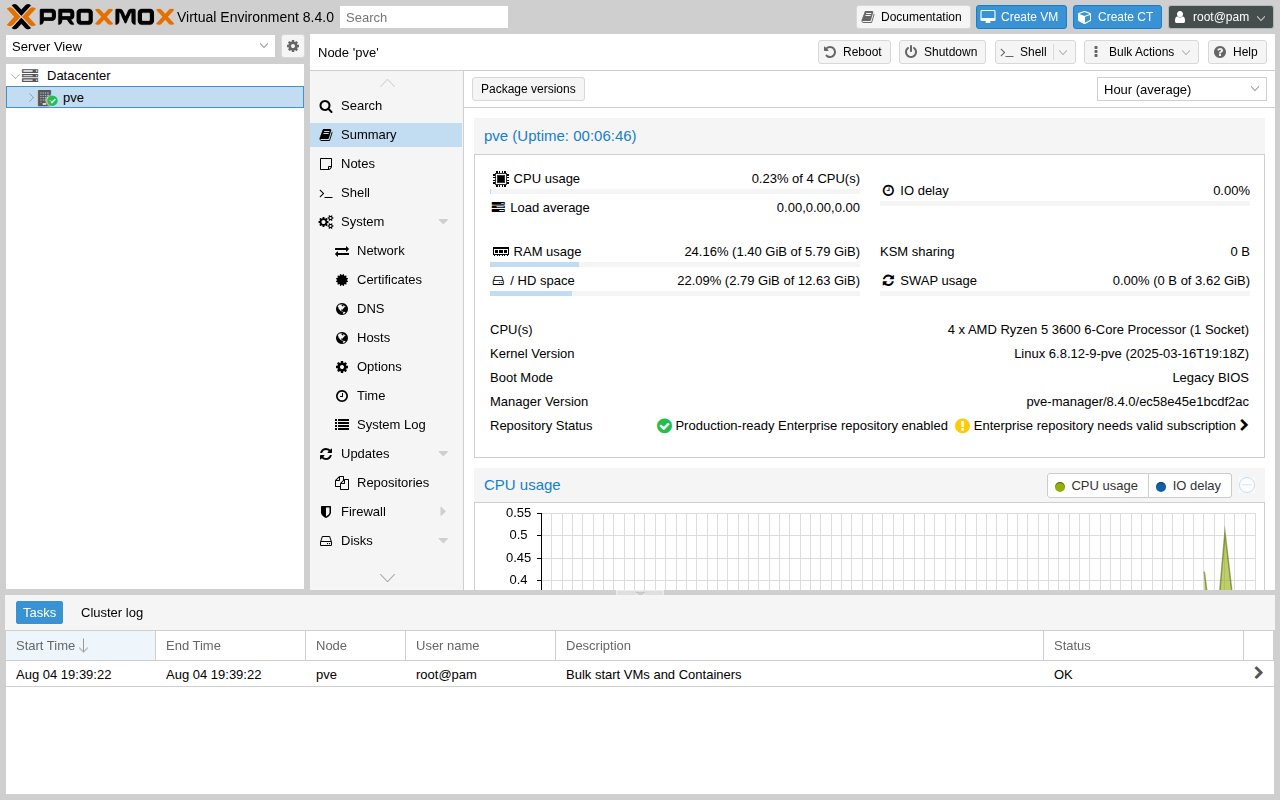Image resolution: width=1280 pixels, height=800 pixels.
Task: Open the repository status details arrow
Action: tap(1244, 426)
